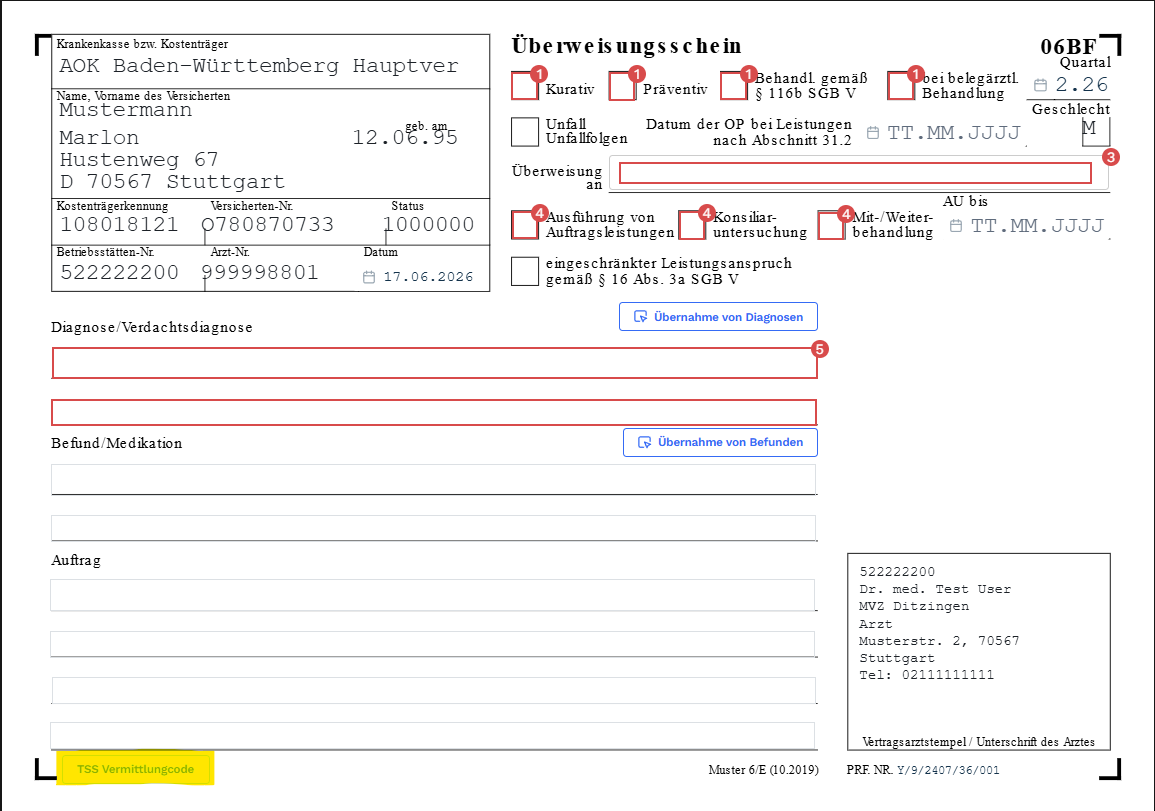
Task: Open the AU bis calendar icon
Action: tap(955, 225)
